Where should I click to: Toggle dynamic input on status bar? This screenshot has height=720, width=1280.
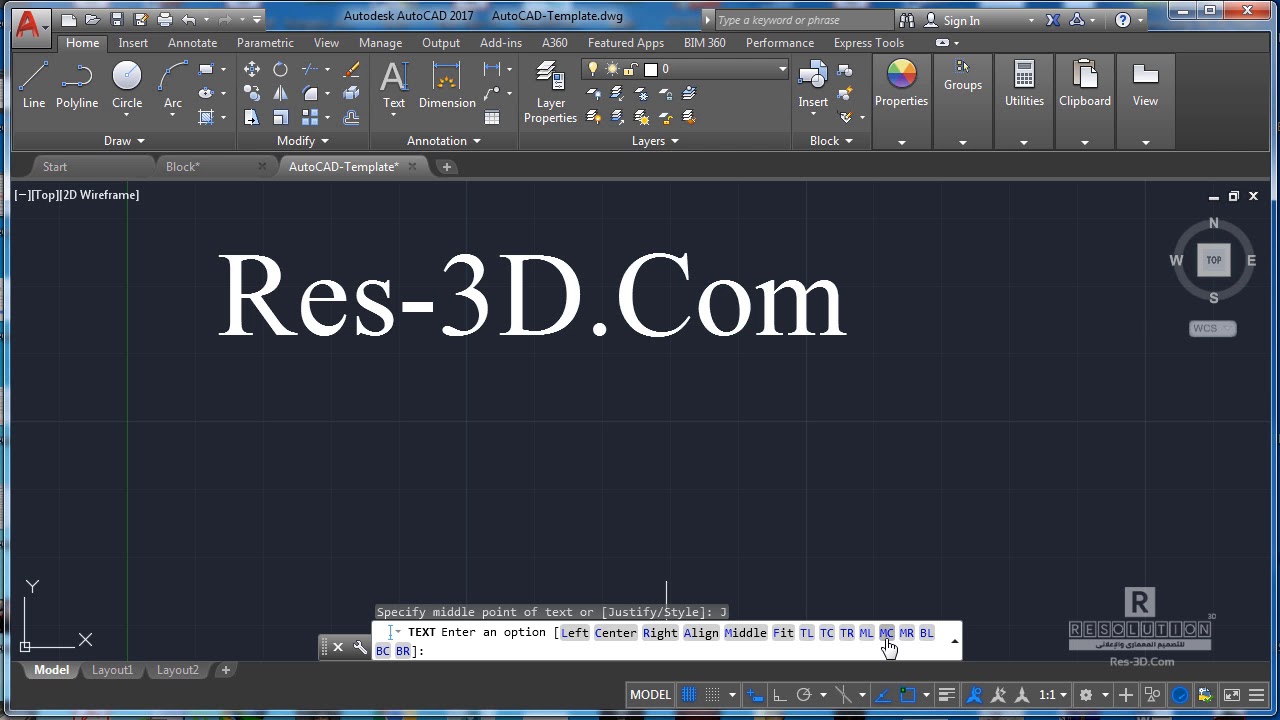point(756,695)
